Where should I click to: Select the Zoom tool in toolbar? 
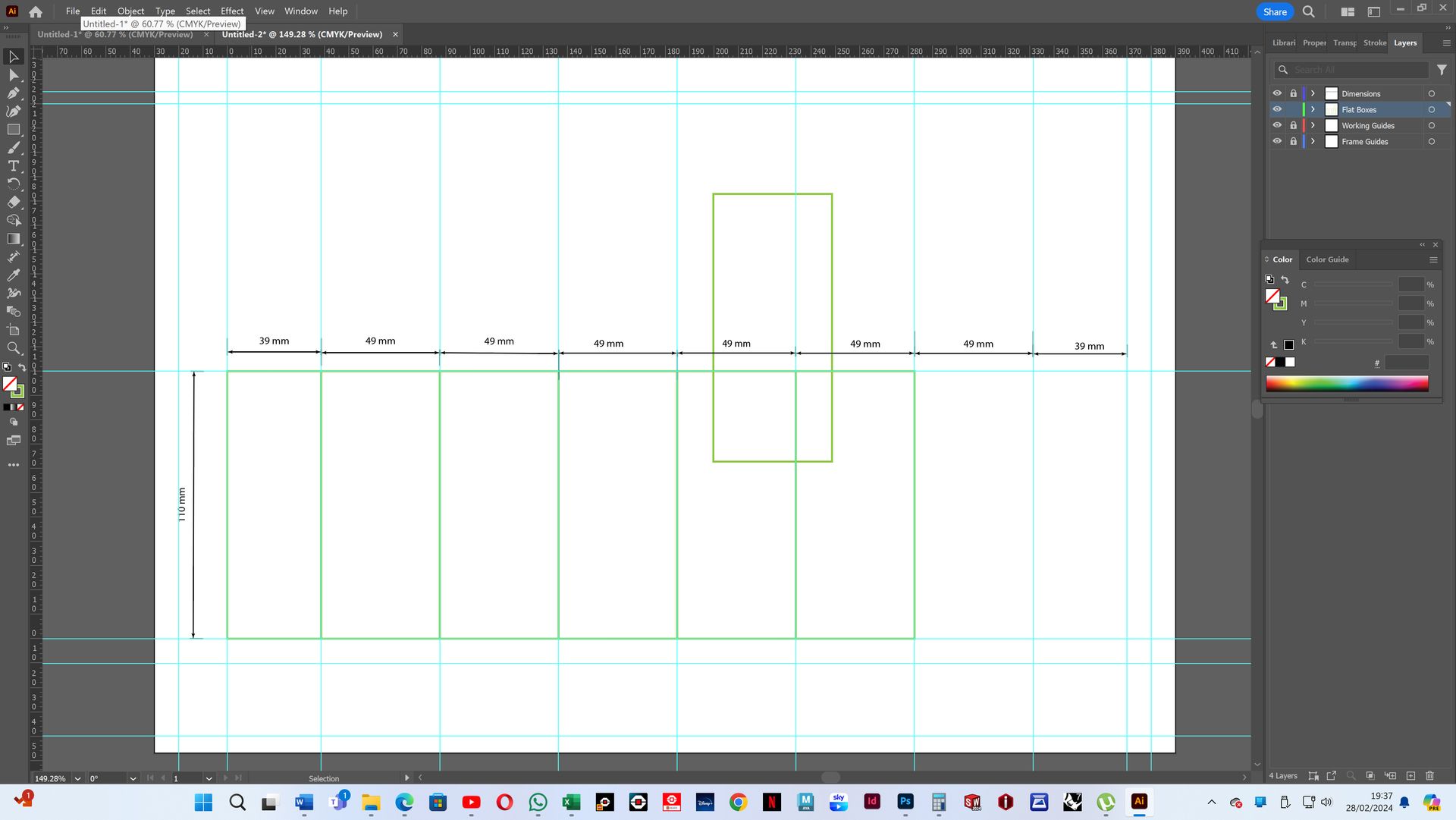[x=13, y=348]
